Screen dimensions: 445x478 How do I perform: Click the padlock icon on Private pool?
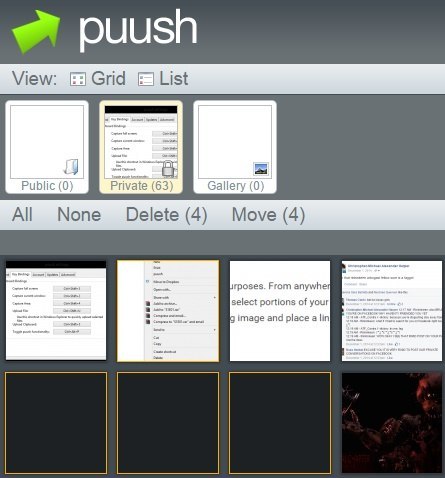(168, 169)
